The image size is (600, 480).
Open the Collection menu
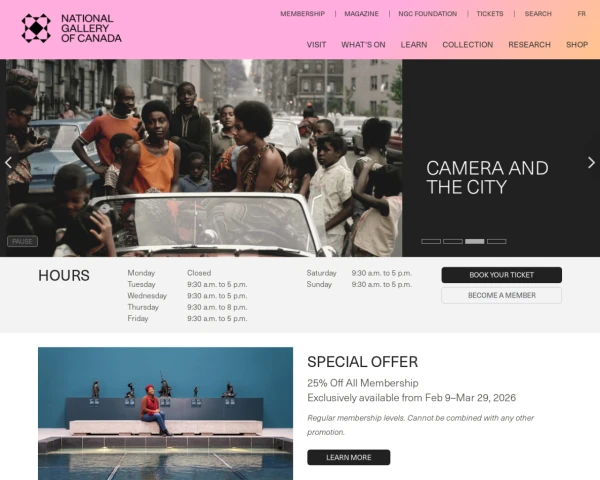click(x=468, y=45)
